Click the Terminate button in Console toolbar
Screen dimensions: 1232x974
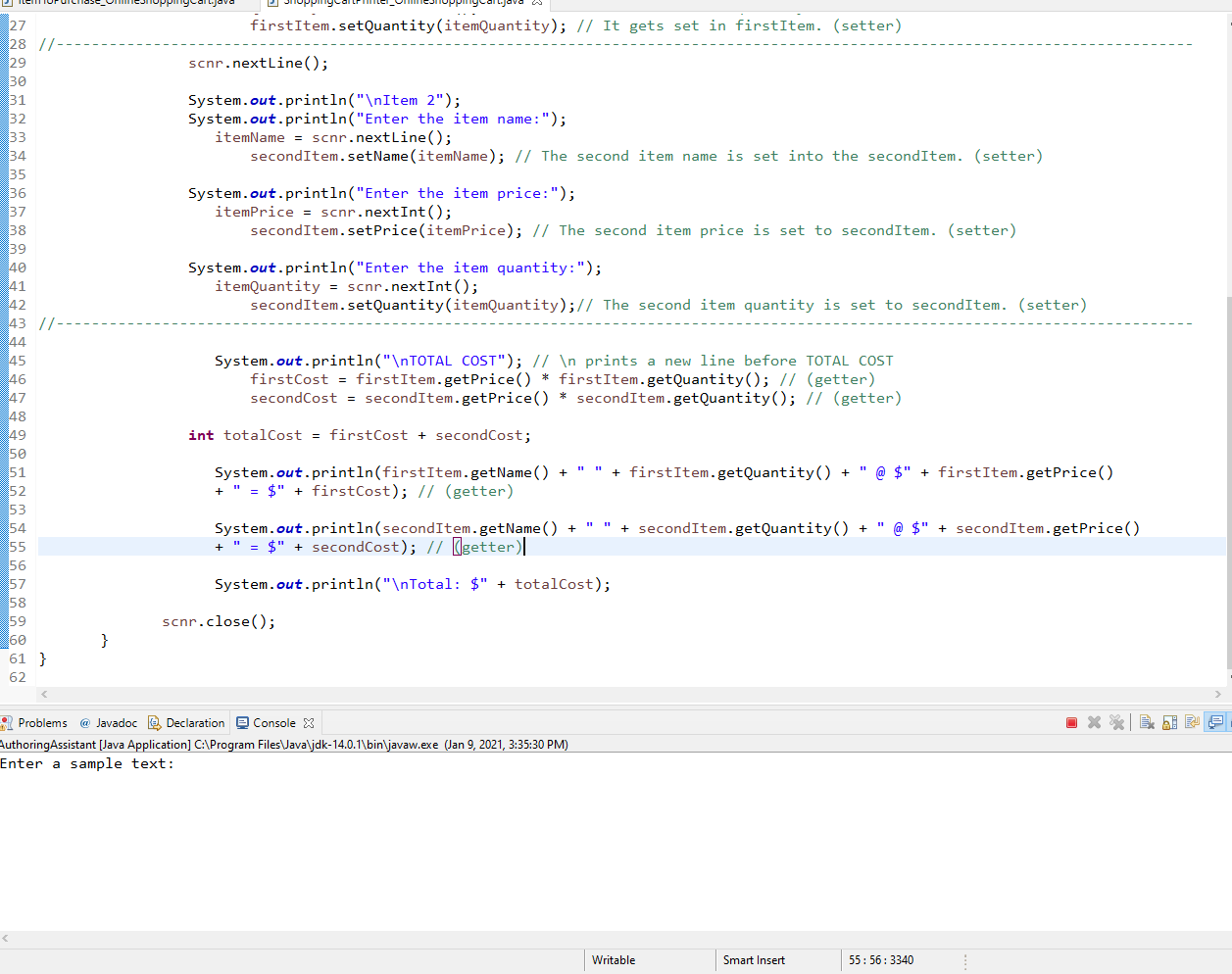tap(1072, 722)
